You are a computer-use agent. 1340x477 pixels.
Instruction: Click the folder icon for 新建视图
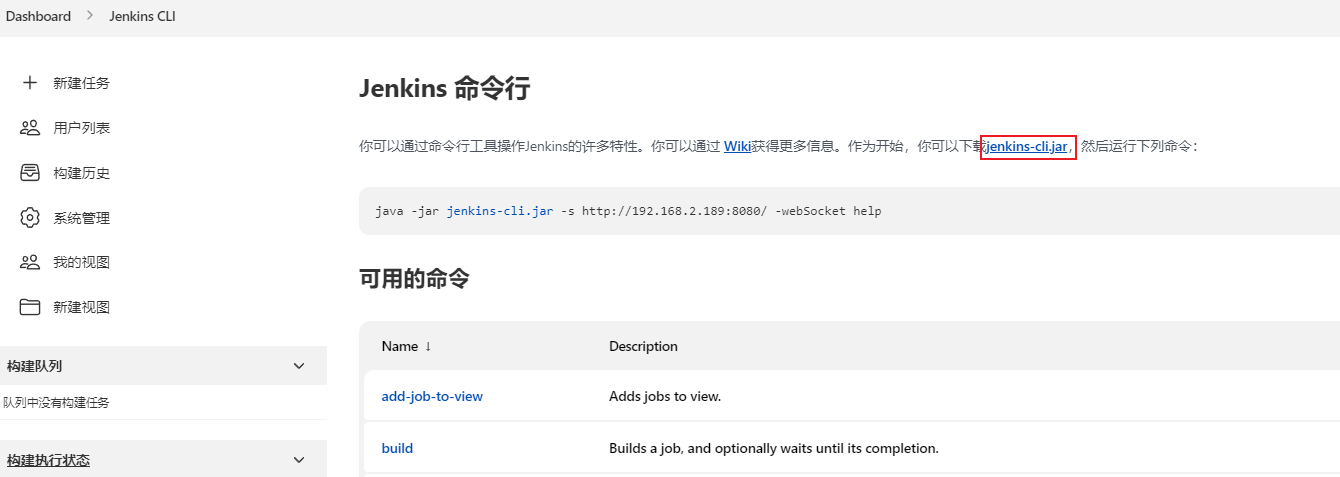(x=30, y=307)
